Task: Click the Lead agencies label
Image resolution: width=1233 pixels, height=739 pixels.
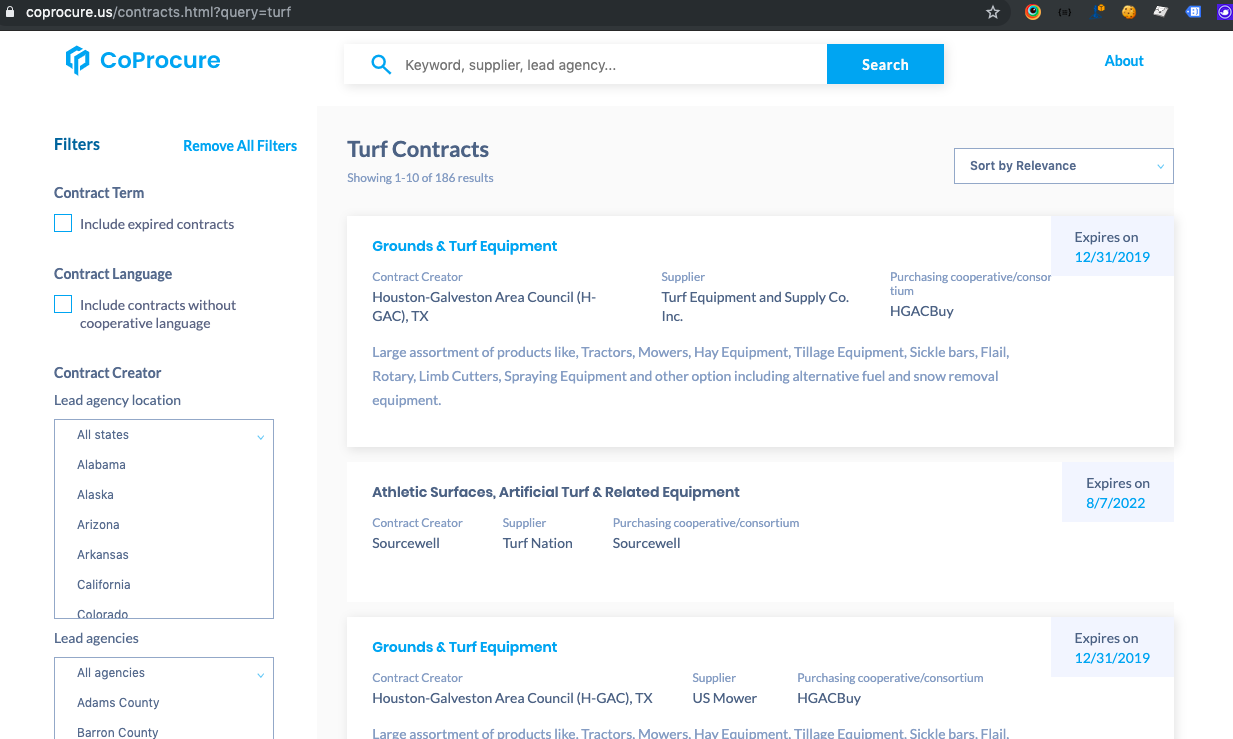Action: click(x=96, y=638)
